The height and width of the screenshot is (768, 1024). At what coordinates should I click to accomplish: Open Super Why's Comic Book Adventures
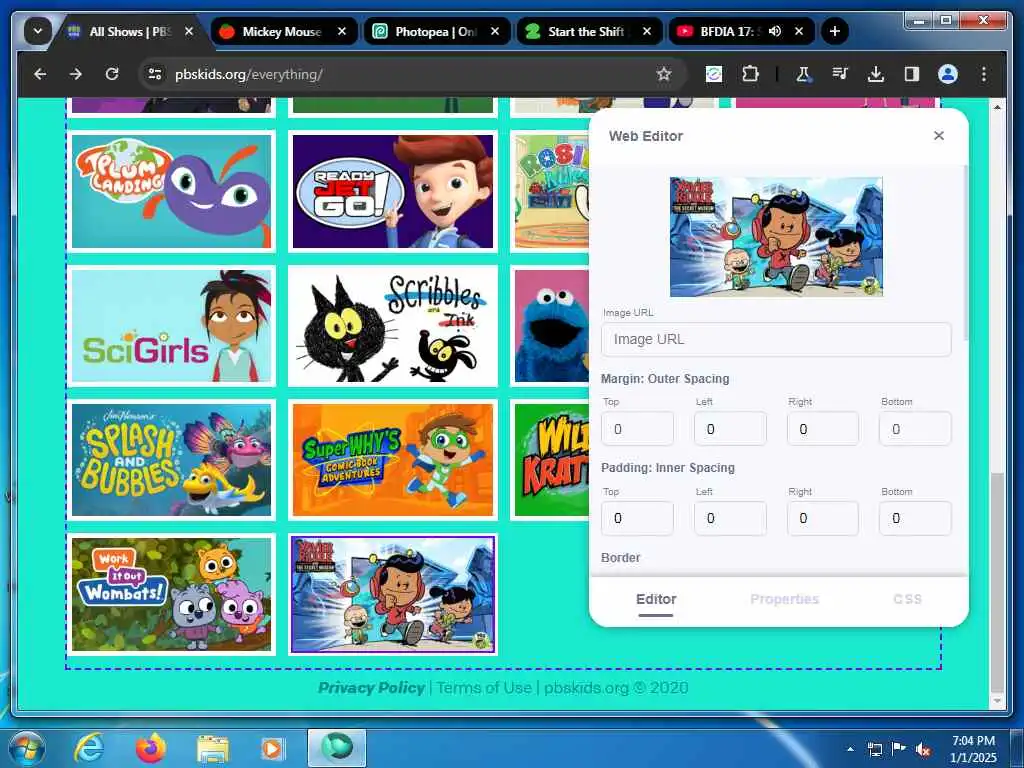pyautogui.click(x=392, y=460)
